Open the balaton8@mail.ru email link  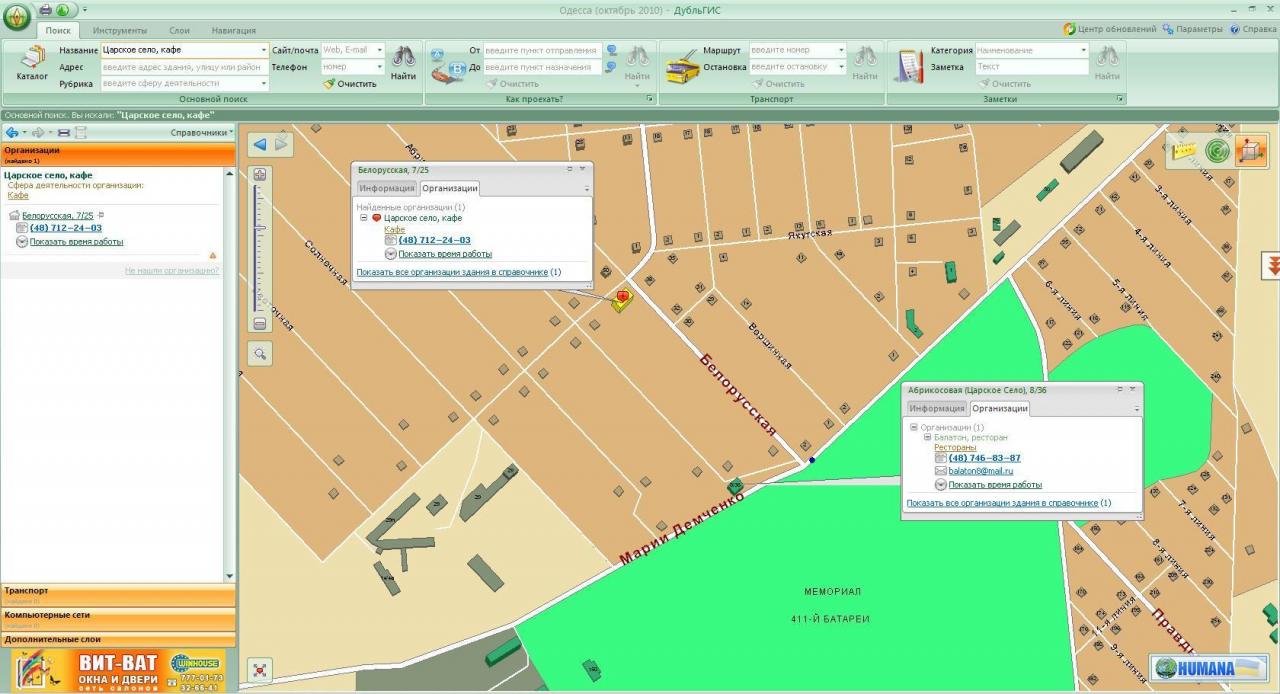[x=980, y=471]
